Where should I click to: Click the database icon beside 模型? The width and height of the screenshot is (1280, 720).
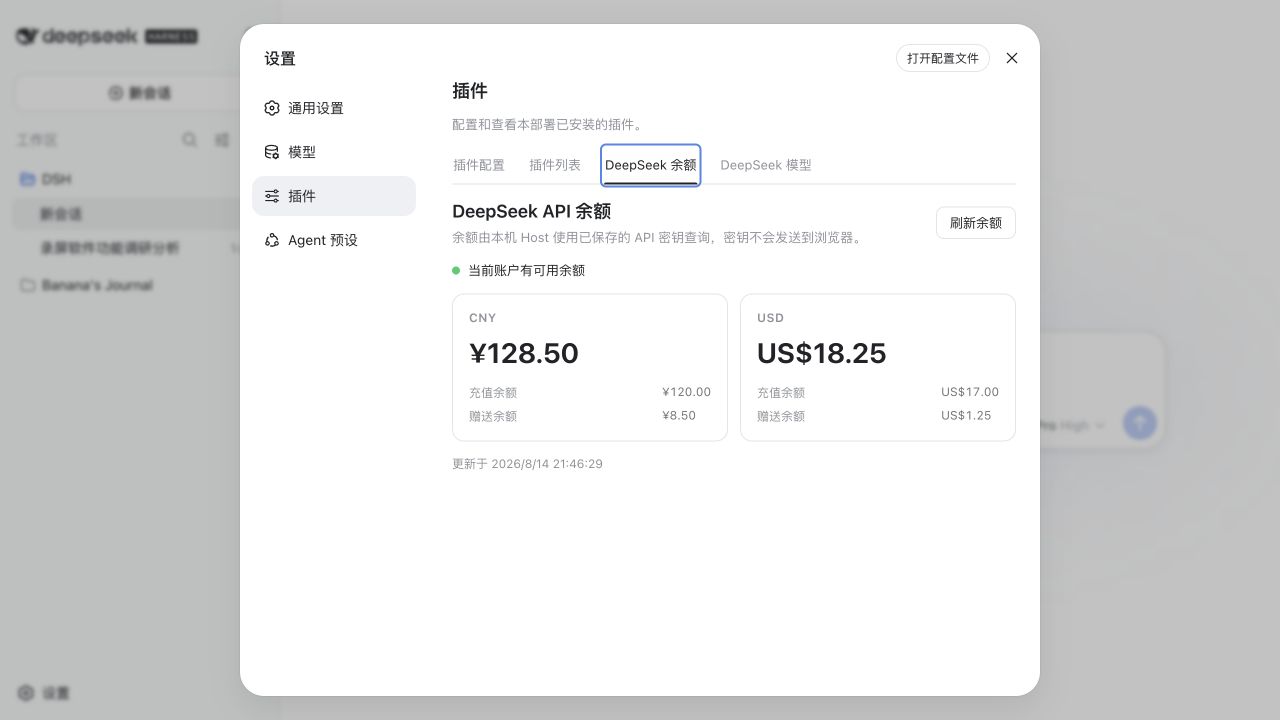coord(272,152)
